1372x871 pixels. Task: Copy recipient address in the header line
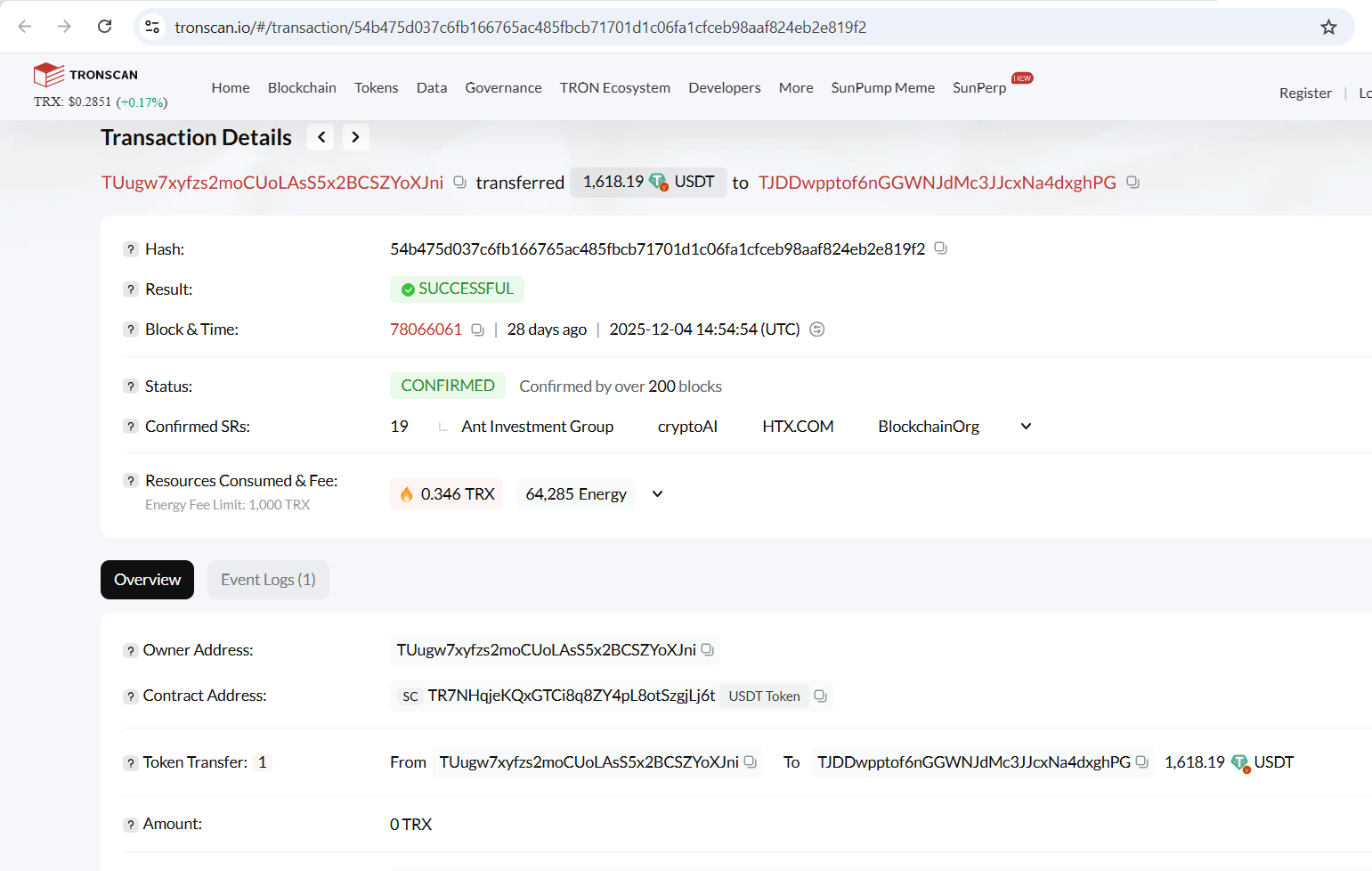(1133, 182)
